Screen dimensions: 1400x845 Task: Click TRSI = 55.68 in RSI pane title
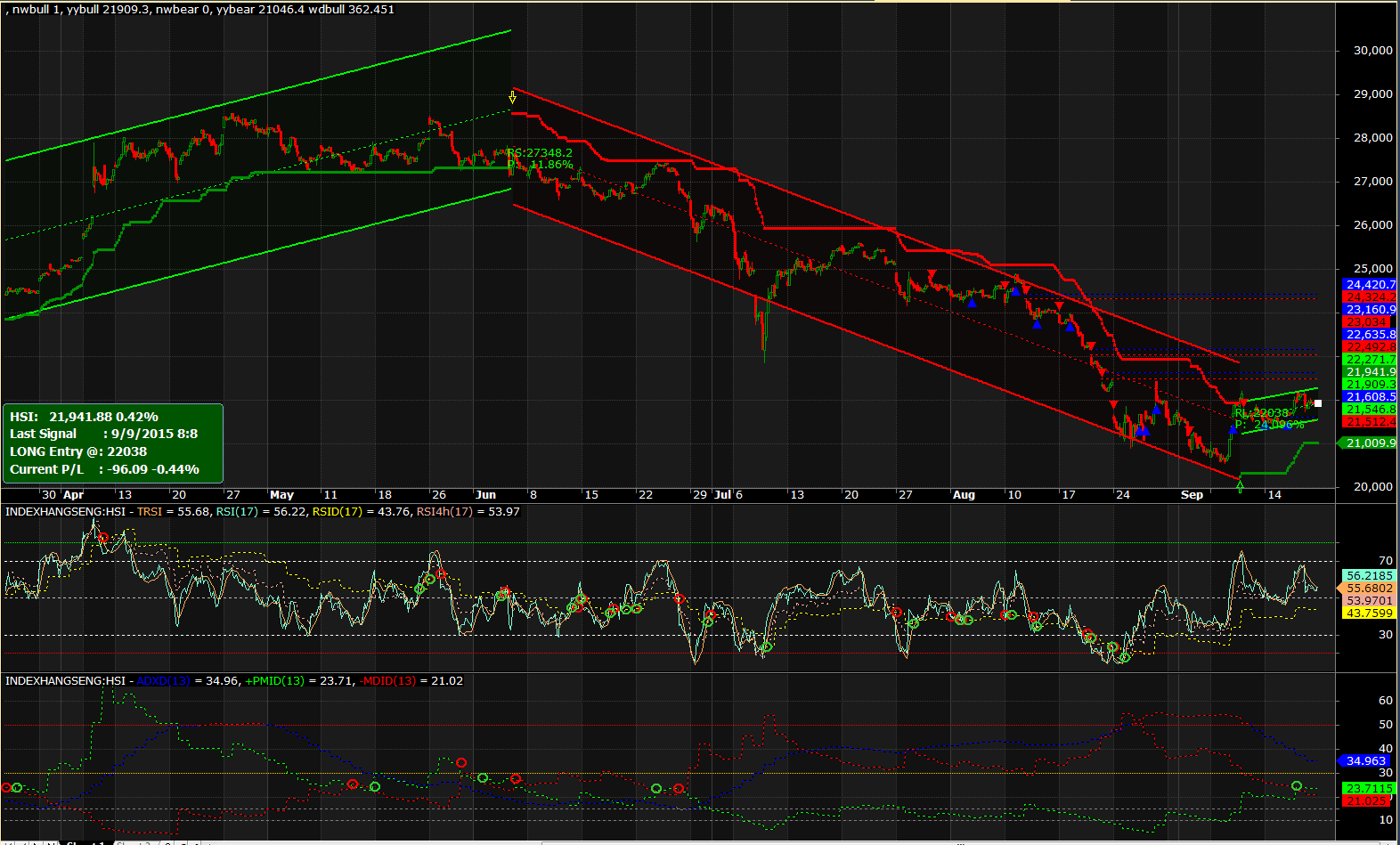(x=174, y=511)
